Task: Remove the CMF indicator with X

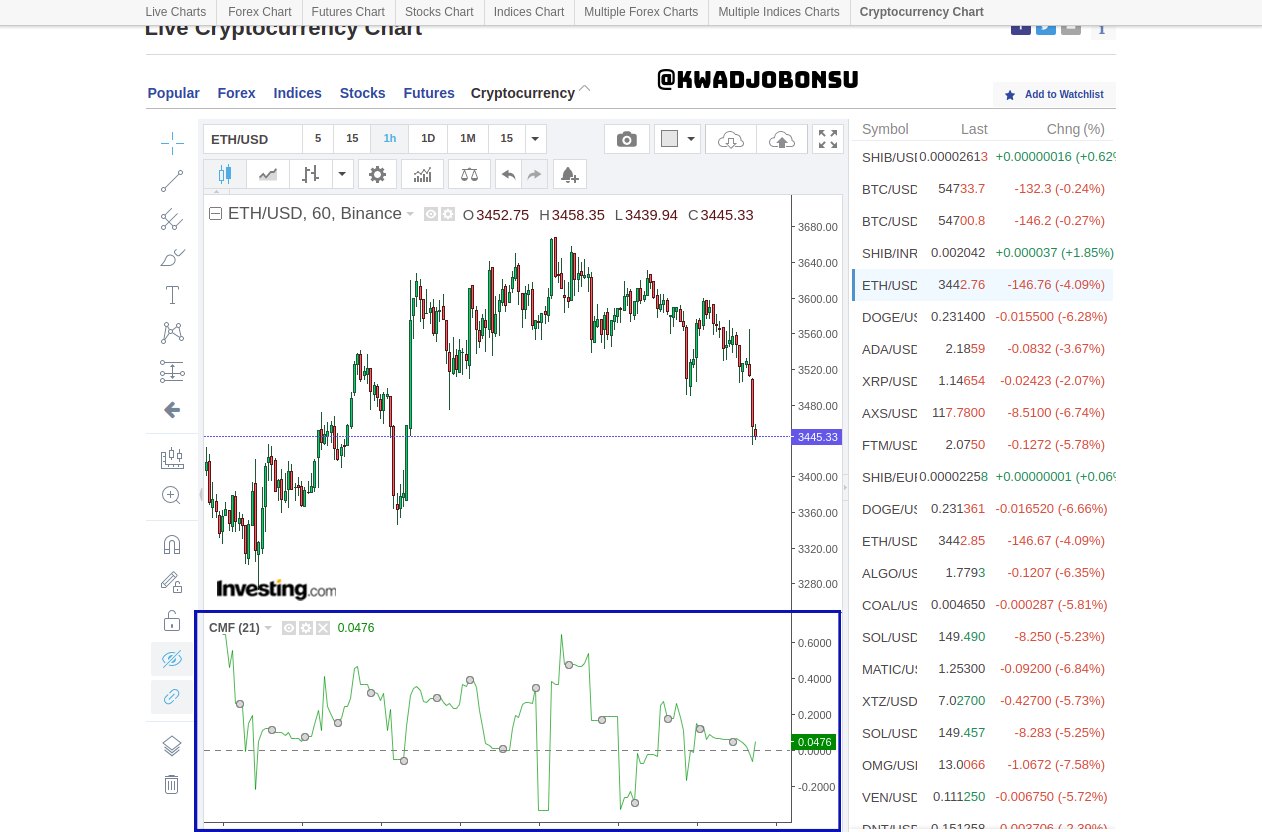Action: 323,628
